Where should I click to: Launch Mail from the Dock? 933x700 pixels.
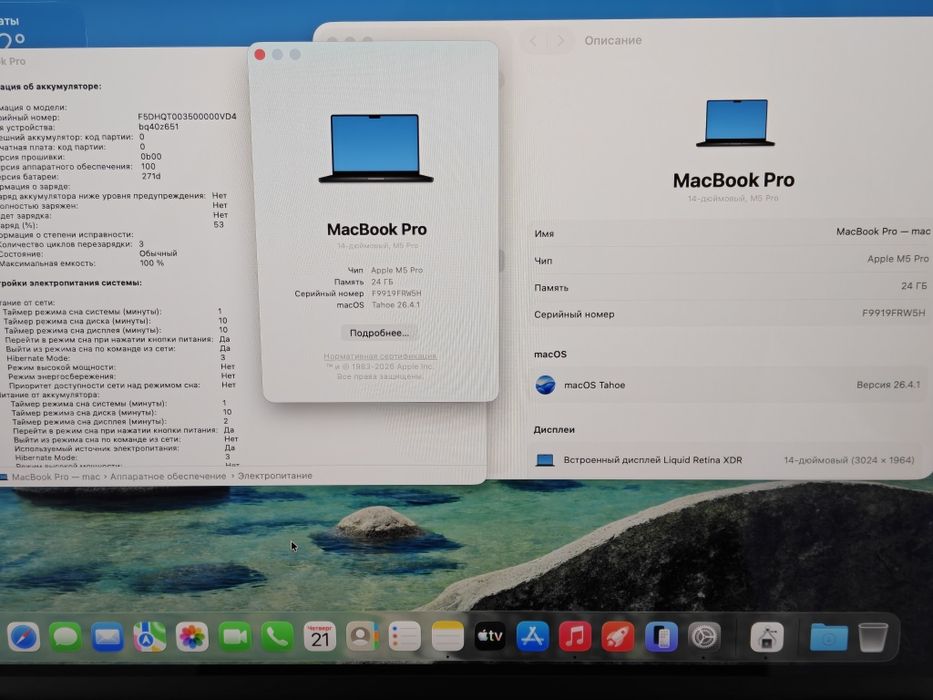[x=108, y=637]
